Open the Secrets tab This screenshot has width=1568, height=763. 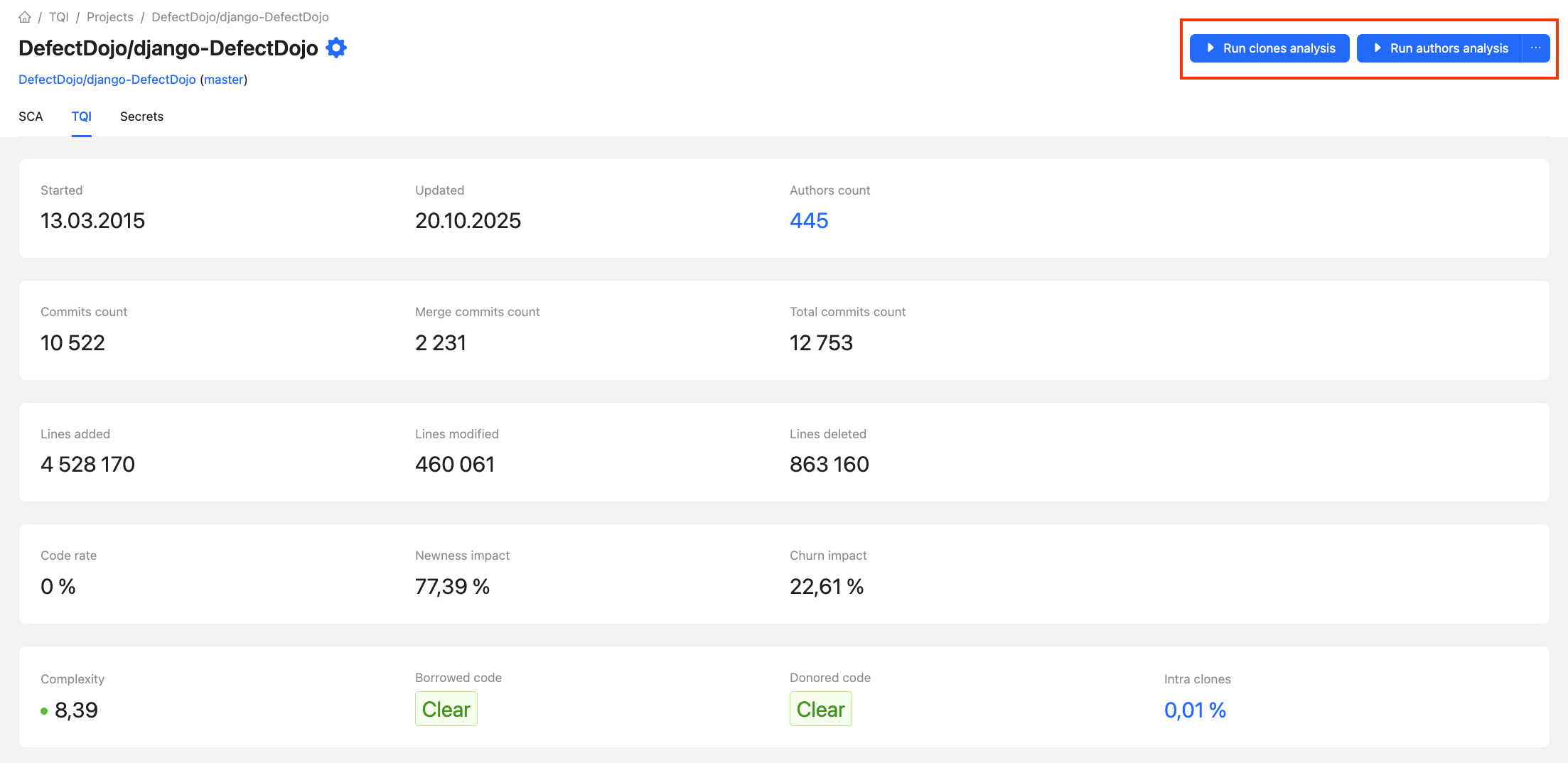point(141,117)
